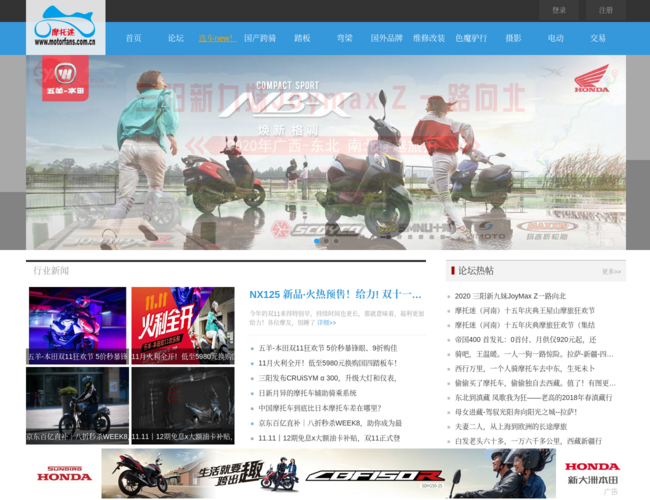The image size is (650, 500).
Task: Open the 京东百亿直补 motorcycle rider thumbnail
Action: 78,405
